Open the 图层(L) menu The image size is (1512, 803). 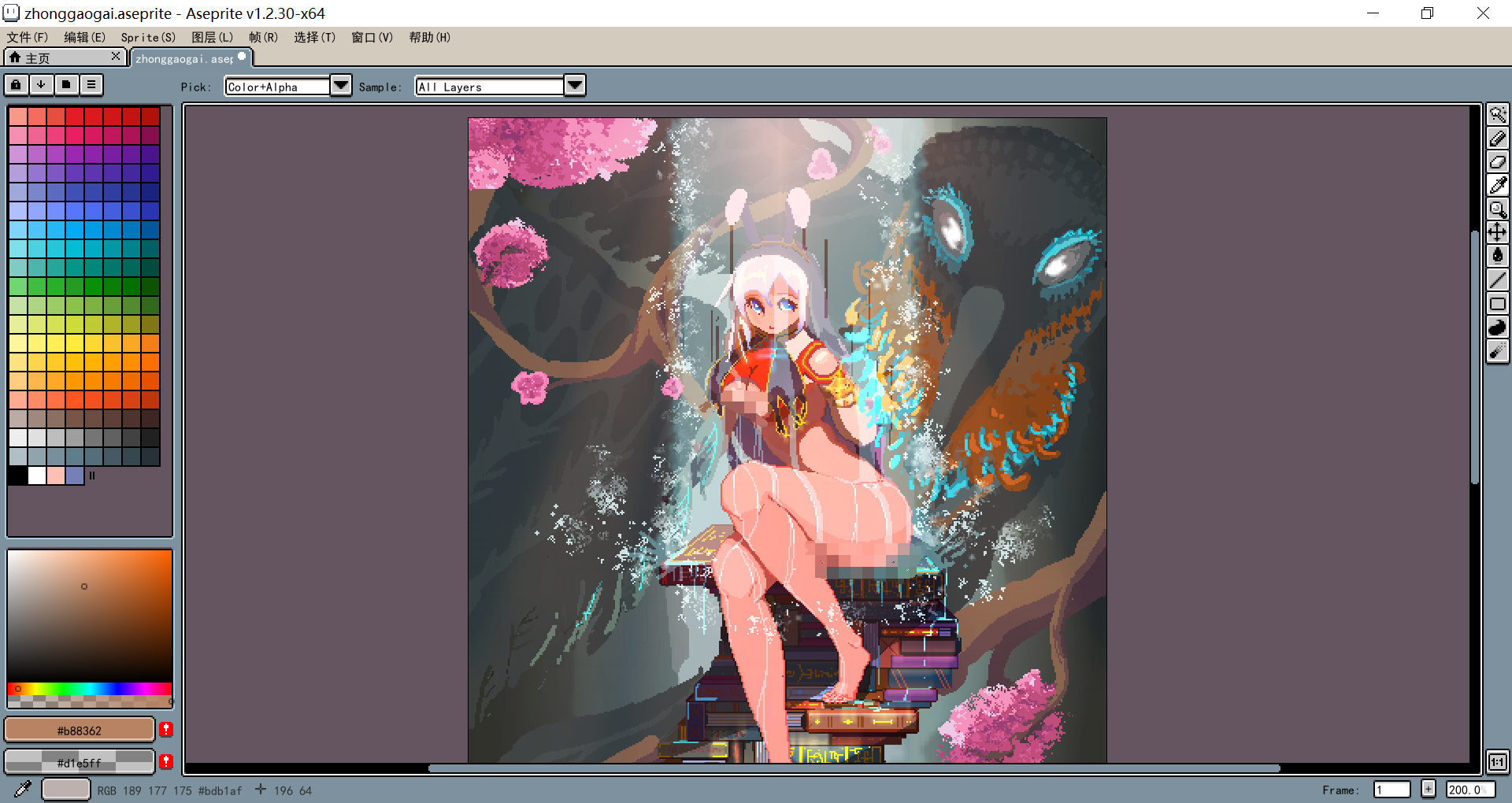click(212, 37)
